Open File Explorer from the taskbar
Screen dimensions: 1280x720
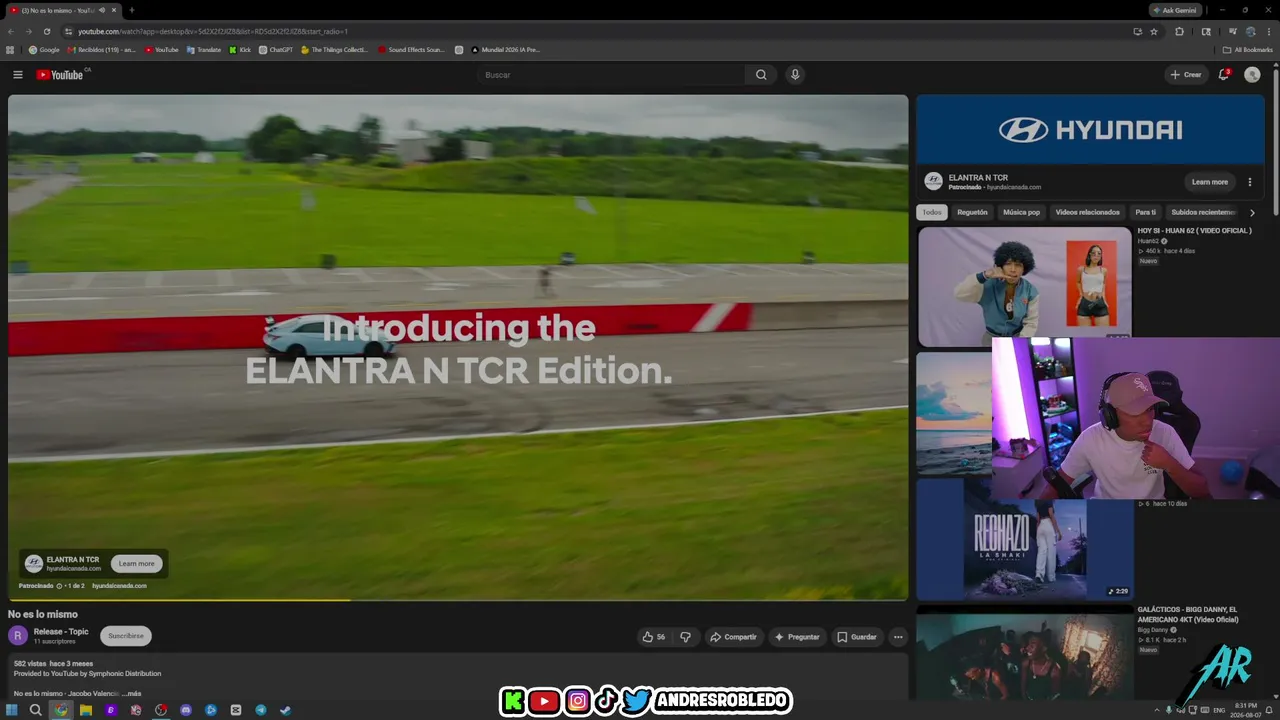click(86, 710)
